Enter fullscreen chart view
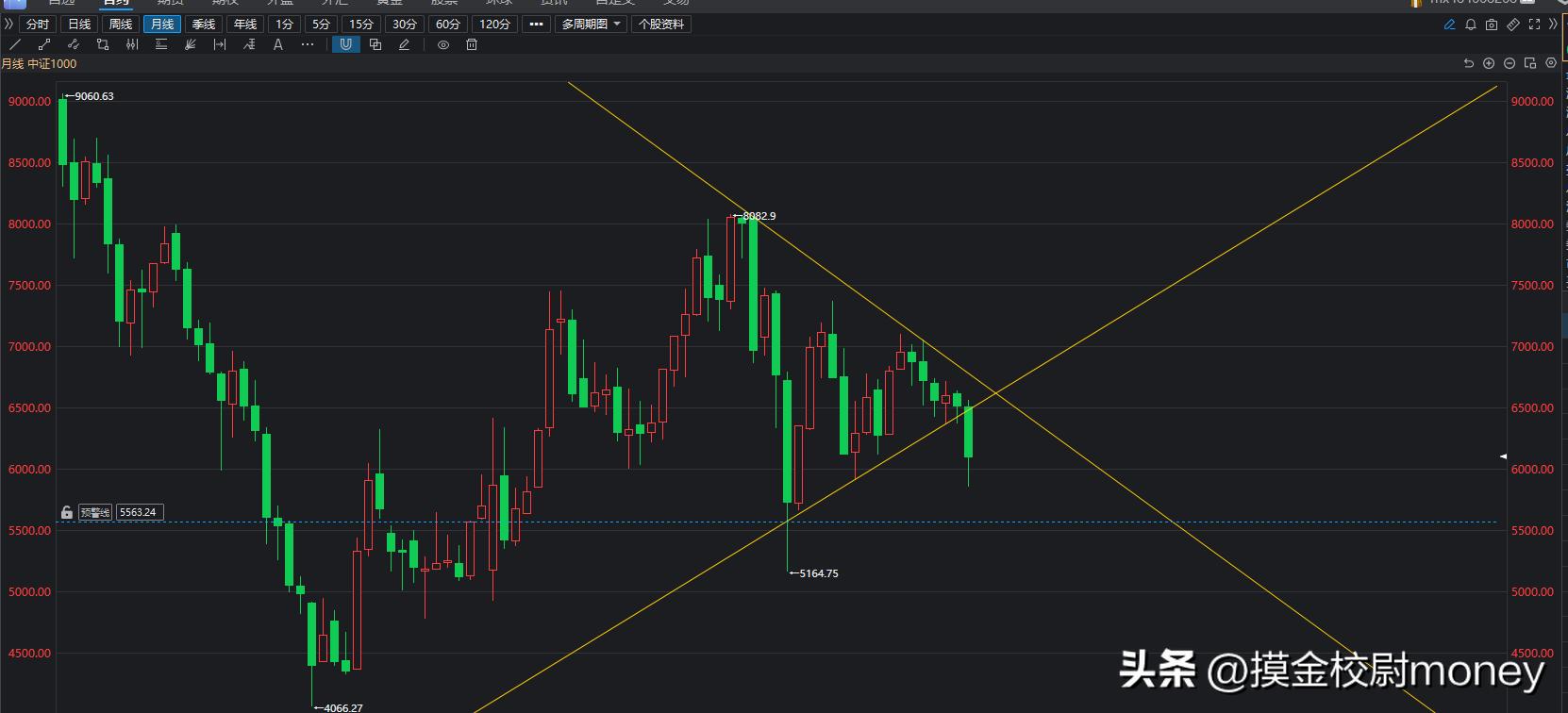 click(x=1534, y=25)
